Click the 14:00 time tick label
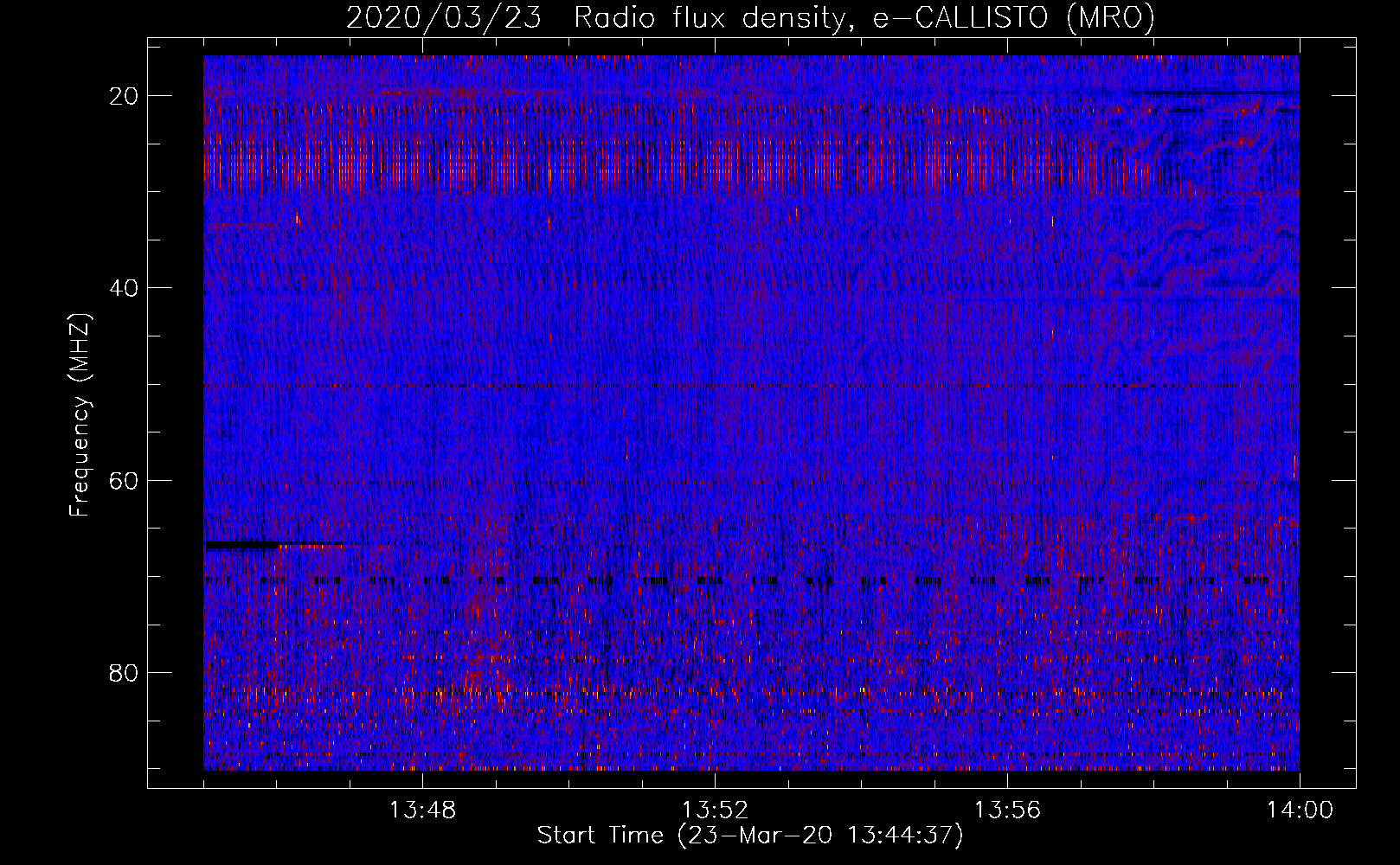 click(x=1300, y=811)
